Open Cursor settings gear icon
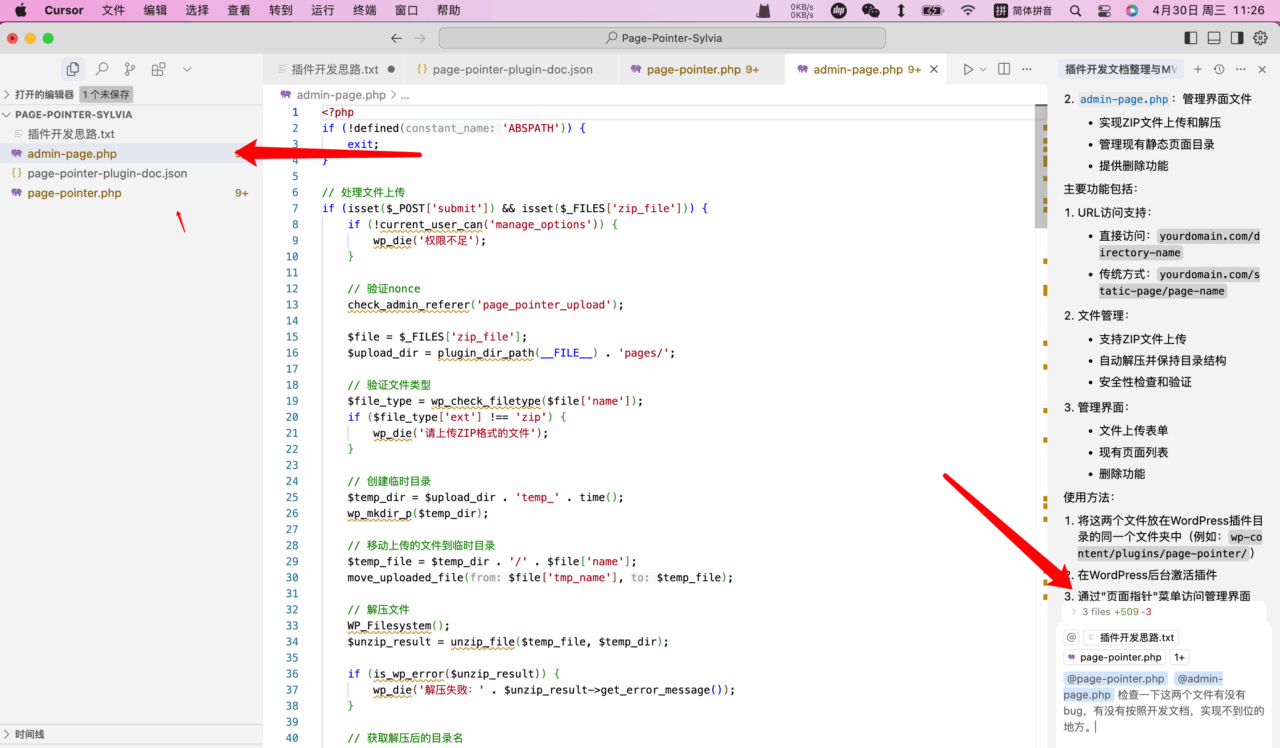The image size is (1280, 748). pos(1261,38)
